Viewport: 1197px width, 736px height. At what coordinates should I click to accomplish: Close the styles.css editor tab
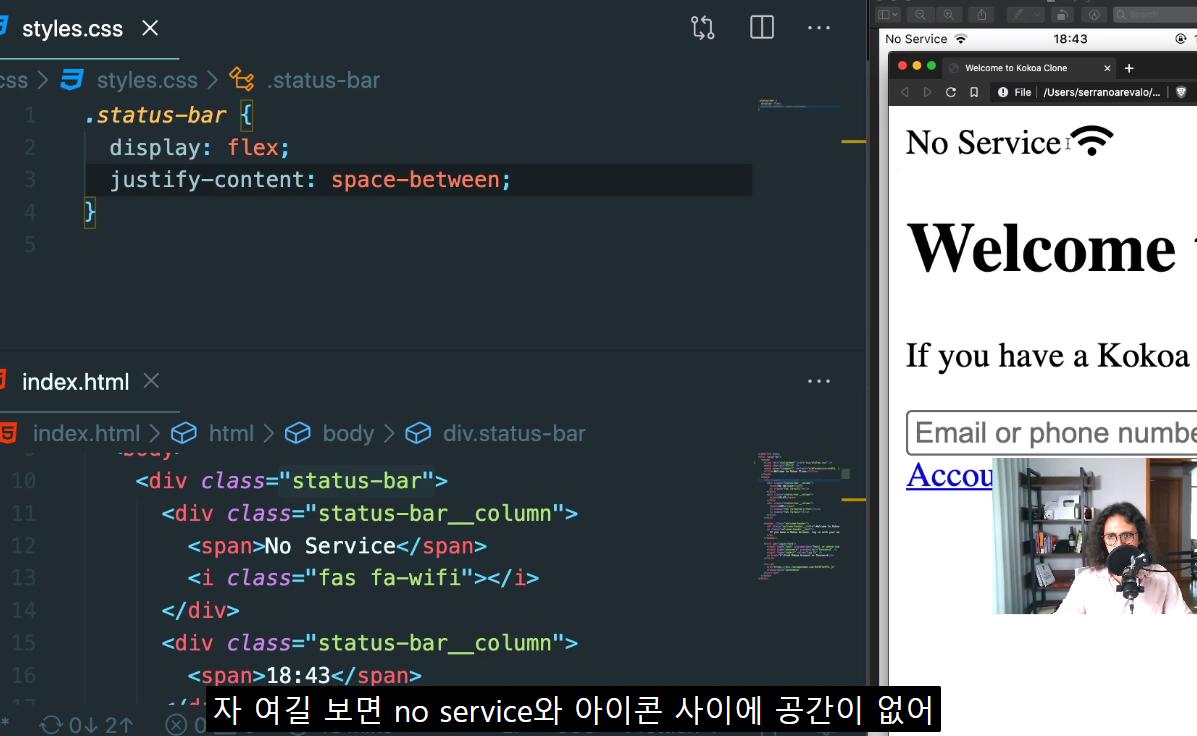(x=150, y=28)
